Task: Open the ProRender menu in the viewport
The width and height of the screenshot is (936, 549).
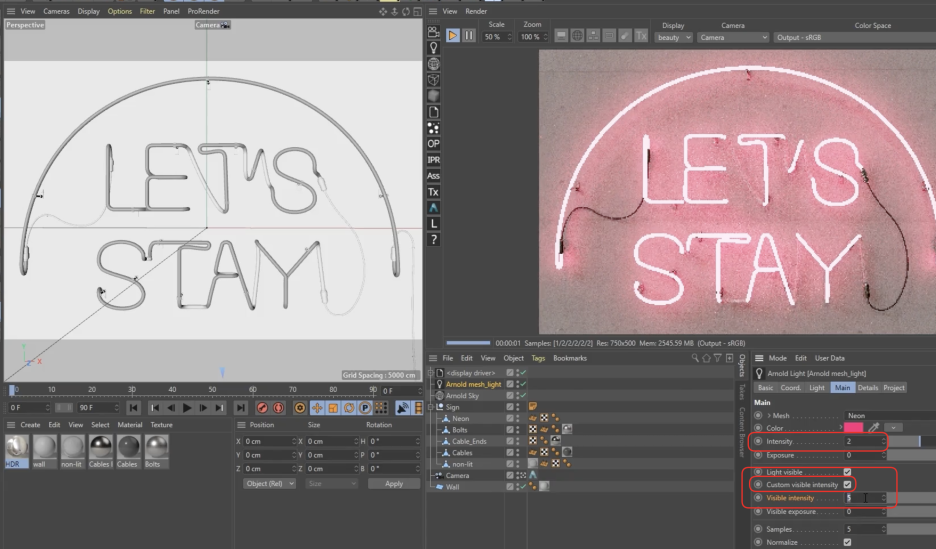Action: (x=204, y=11)
